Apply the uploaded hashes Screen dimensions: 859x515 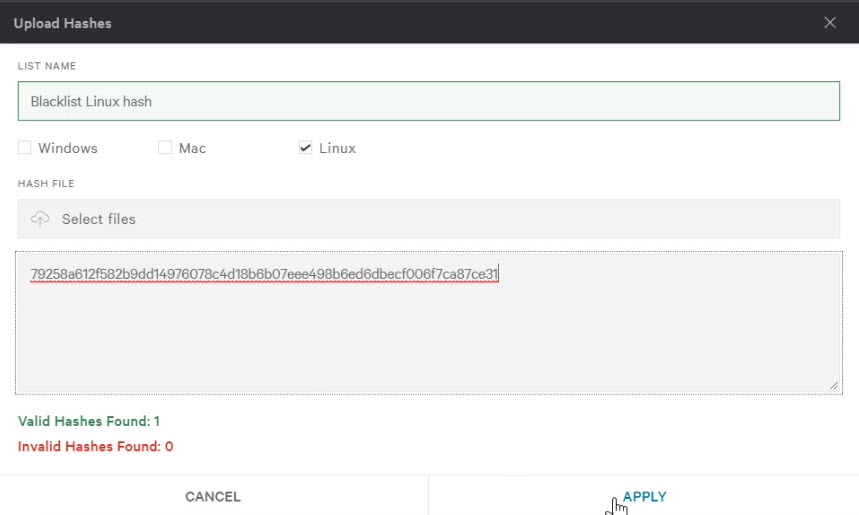pyautogui.click(x=644, y=496)
